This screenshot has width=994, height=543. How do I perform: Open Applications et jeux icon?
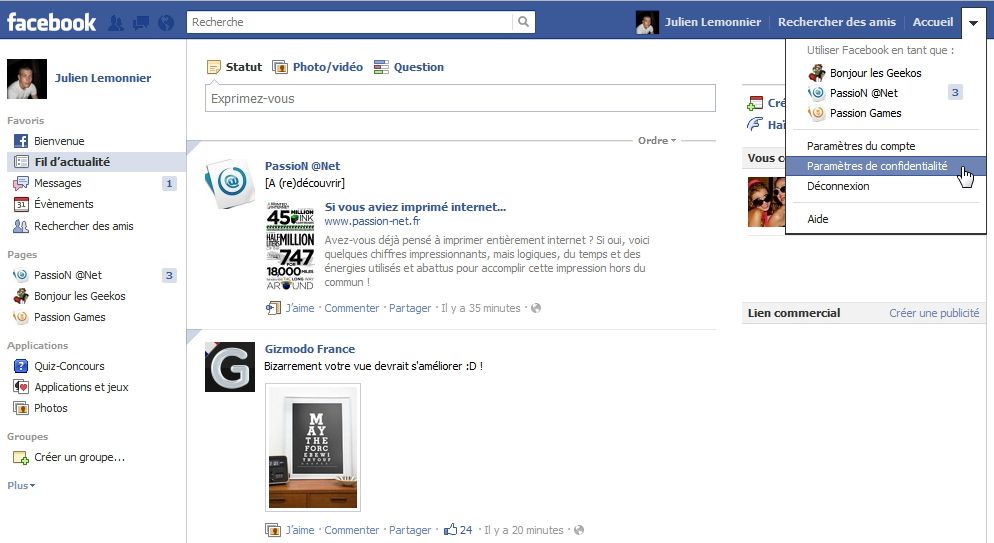click(x=21, y=386)
